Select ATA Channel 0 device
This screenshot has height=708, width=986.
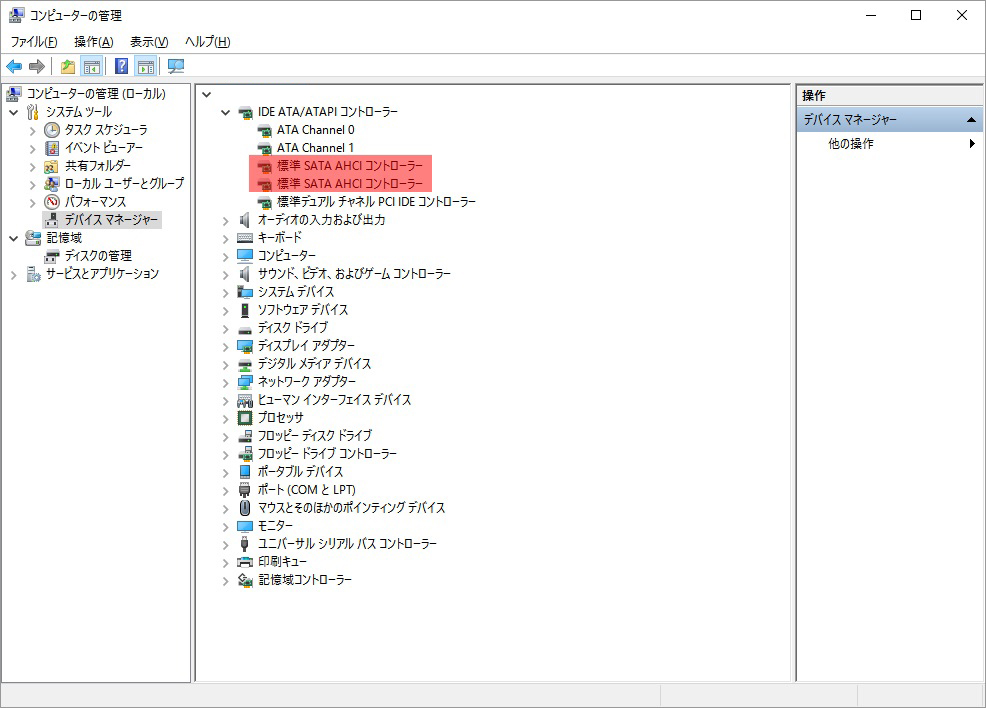click(316, 130)
